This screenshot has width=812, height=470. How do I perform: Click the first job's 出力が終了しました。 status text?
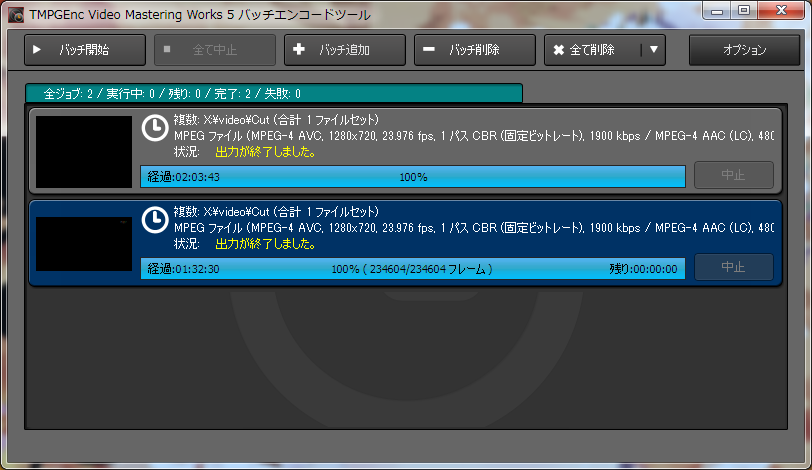(266, 152)
